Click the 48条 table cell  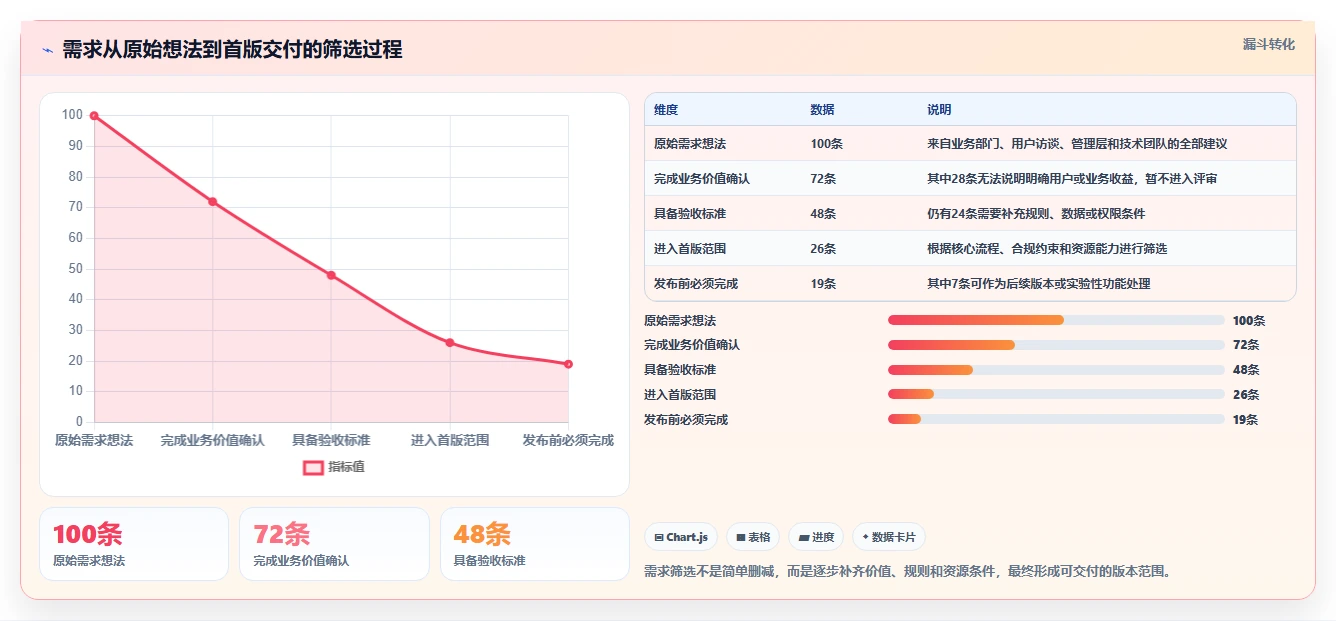(823, 214)
